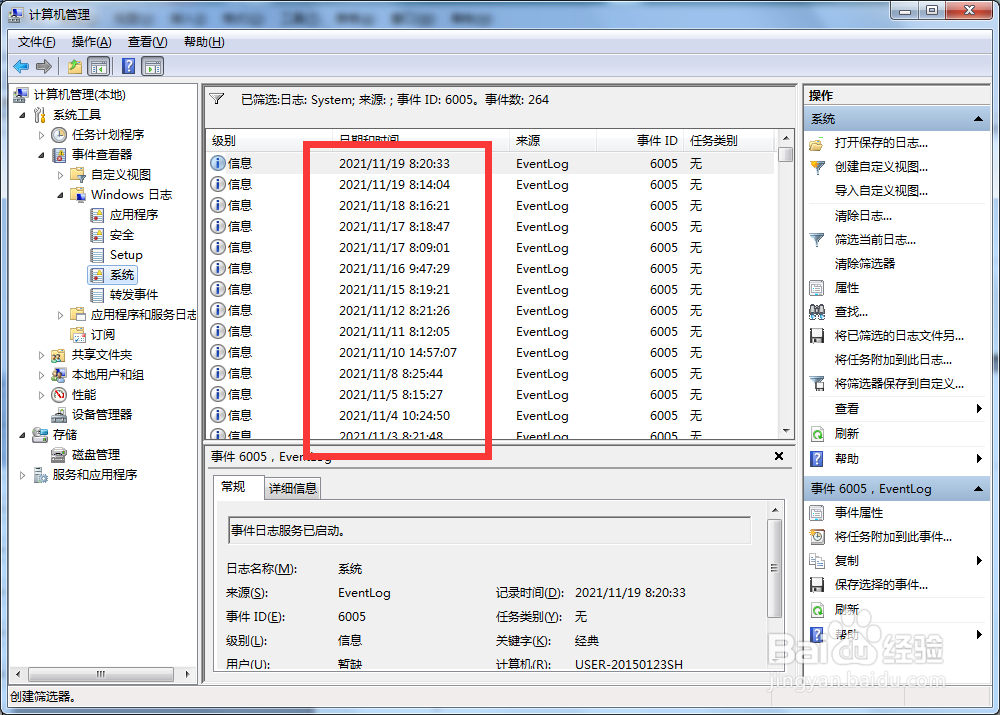Click 打开保存的日志 action
This screenshot has height=715, width=1000.
tap(881, 143)
